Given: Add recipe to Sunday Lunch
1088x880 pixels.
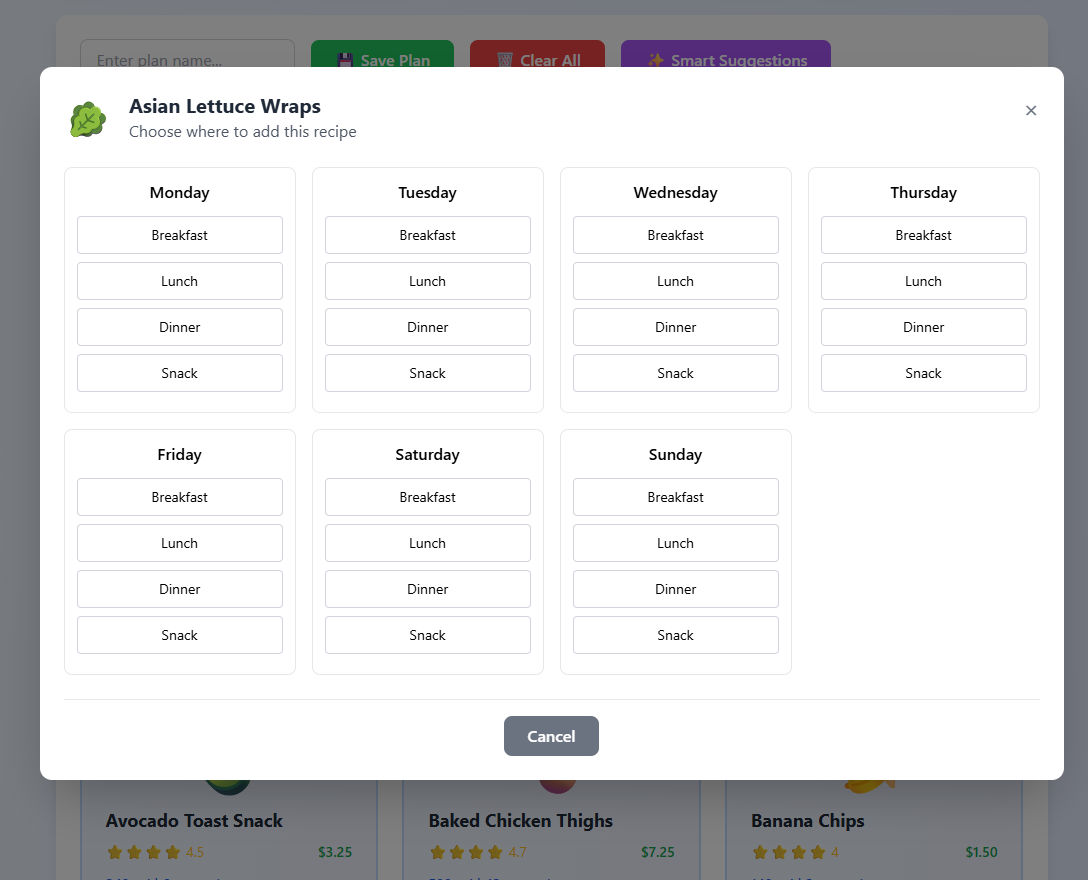Looking at the screenshot, I should [x=676, y=543].
